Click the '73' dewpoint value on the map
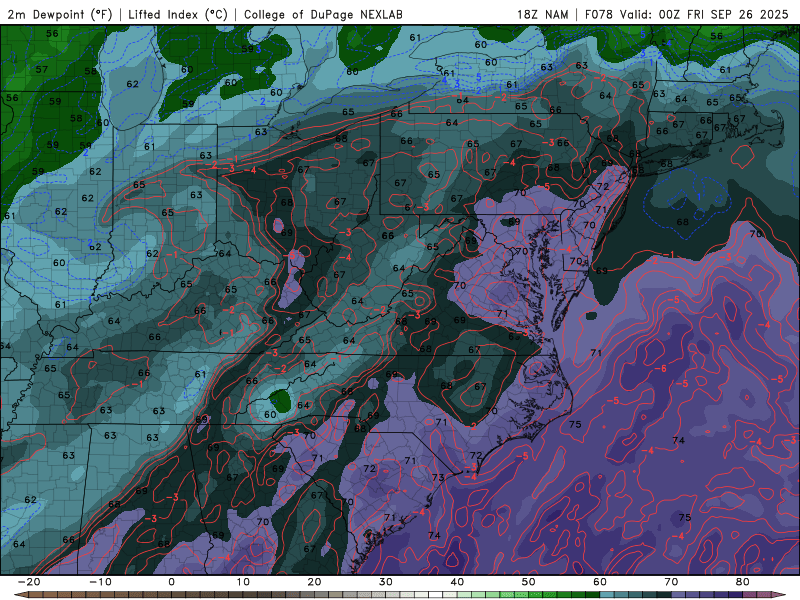Viewport: 800px width, 600px height. click(x=438, y=478)
